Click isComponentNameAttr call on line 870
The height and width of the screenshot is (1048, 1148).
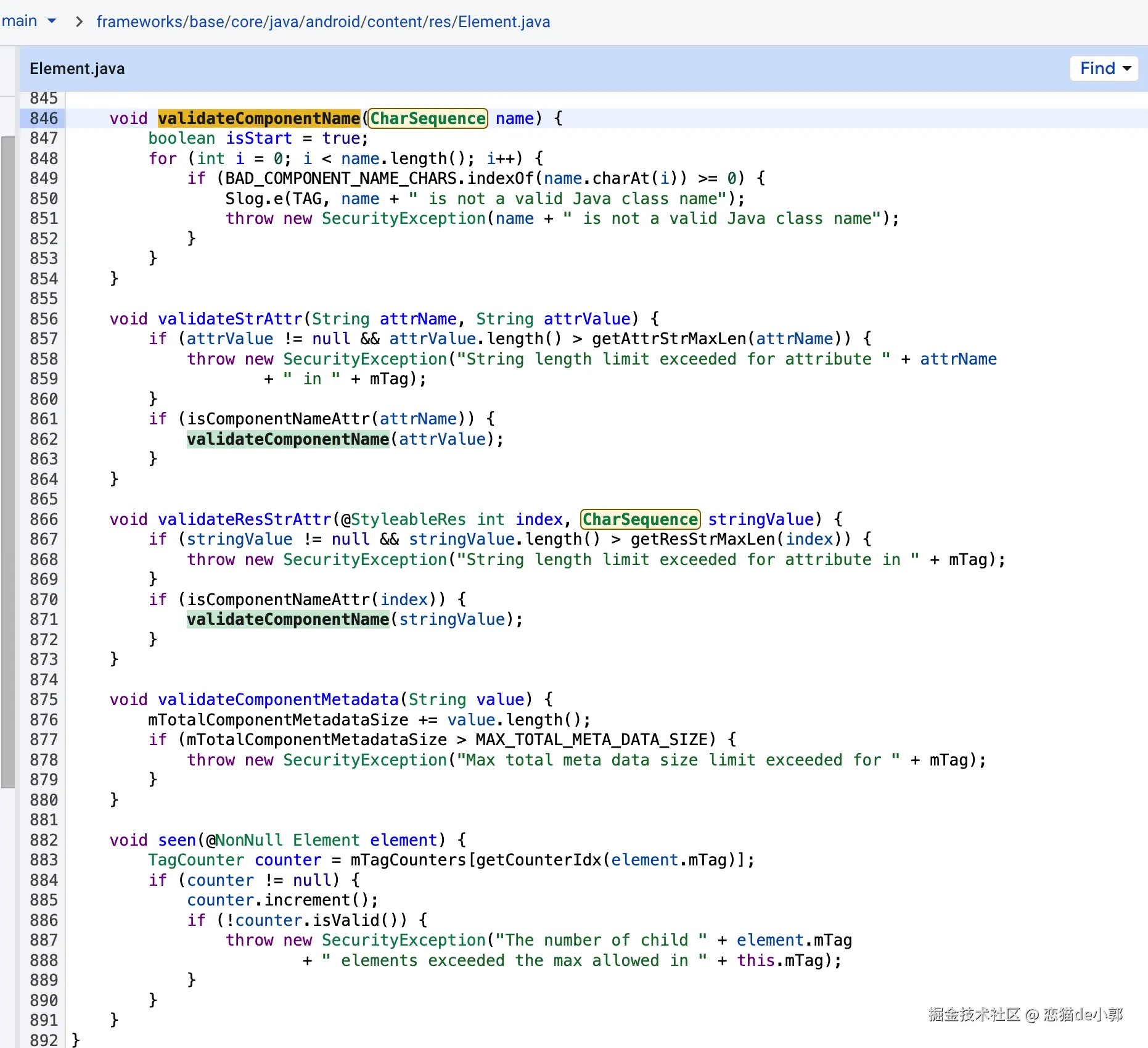point(279,600)
